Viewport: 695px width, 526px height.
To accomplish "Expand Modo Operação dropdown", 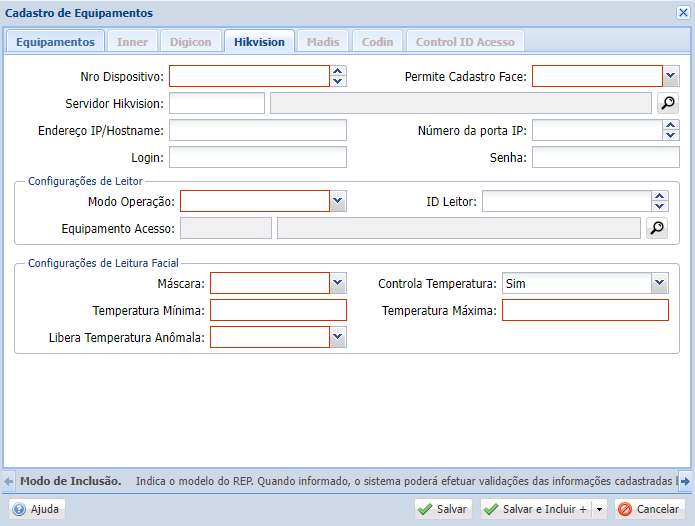I will click(x=338, y=201).
